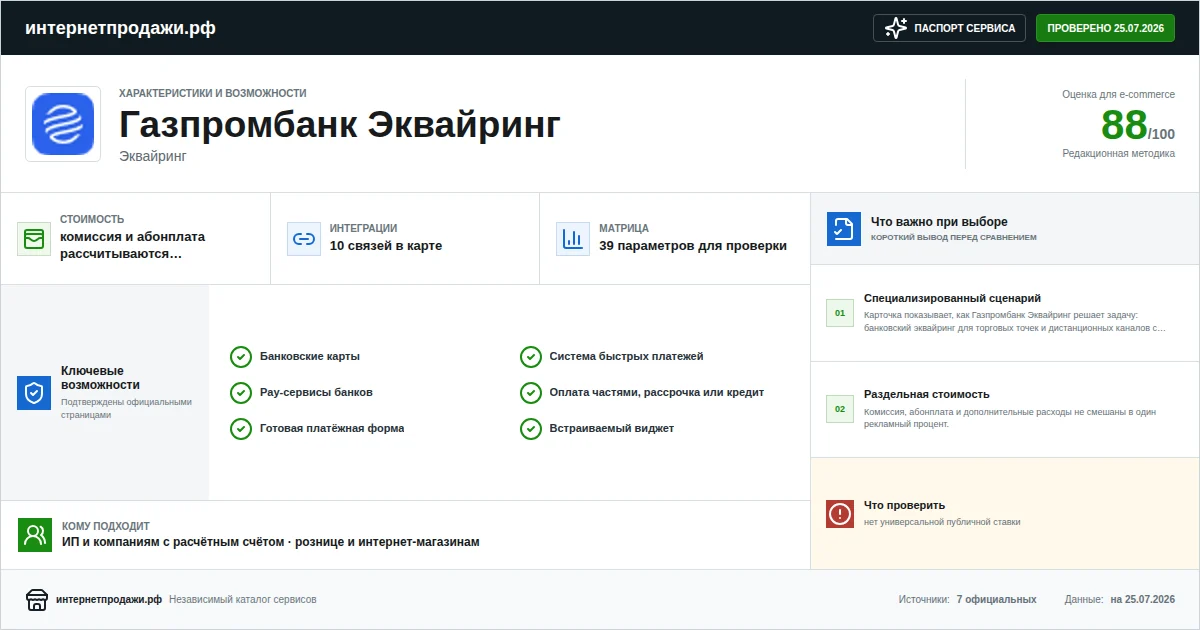Click the Оплата частями, рассрочка или кредит label
Viewport: 1200px width, 630px height.
pos(657,392)
